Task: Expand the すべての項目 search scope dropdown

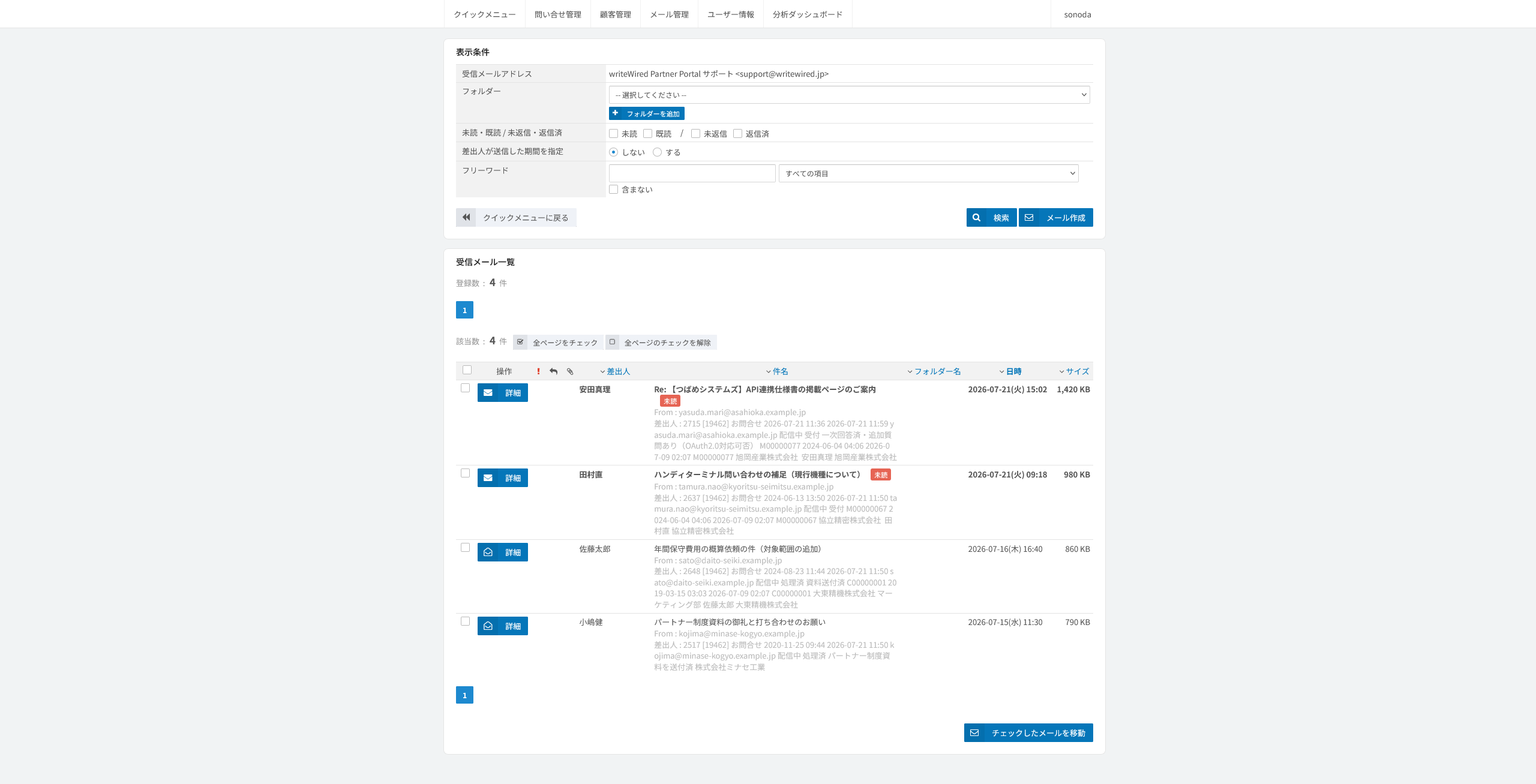Action: tap(928, 173)
